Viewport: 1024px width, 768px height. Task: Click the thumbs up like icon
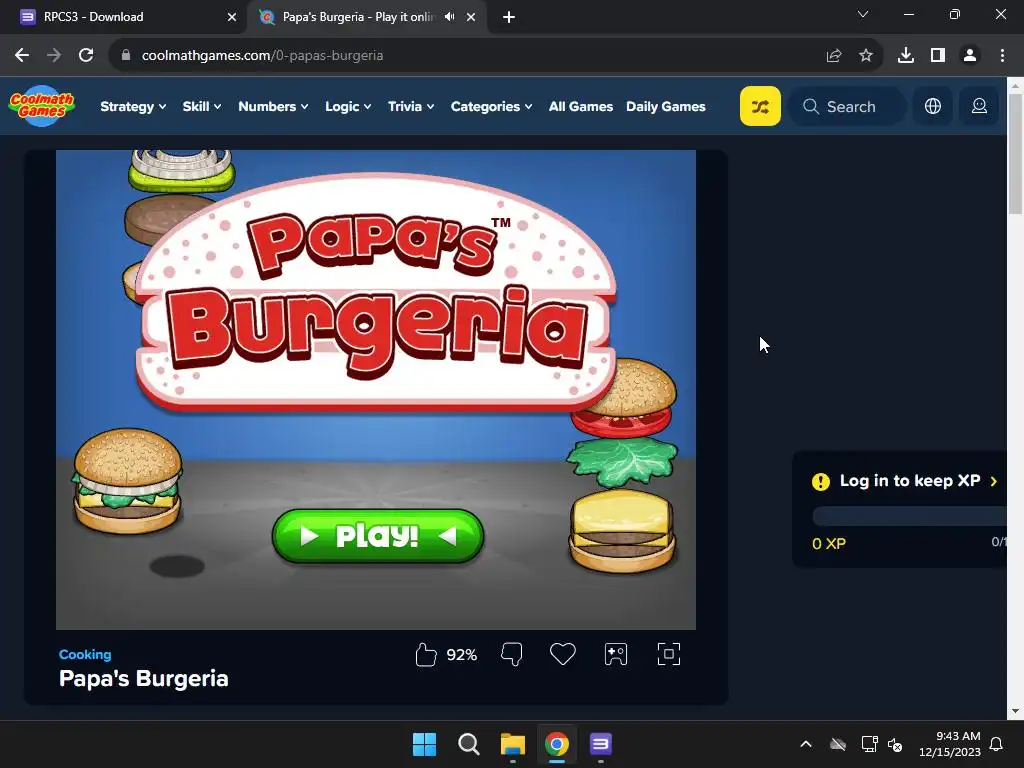[x=425, y=654]
